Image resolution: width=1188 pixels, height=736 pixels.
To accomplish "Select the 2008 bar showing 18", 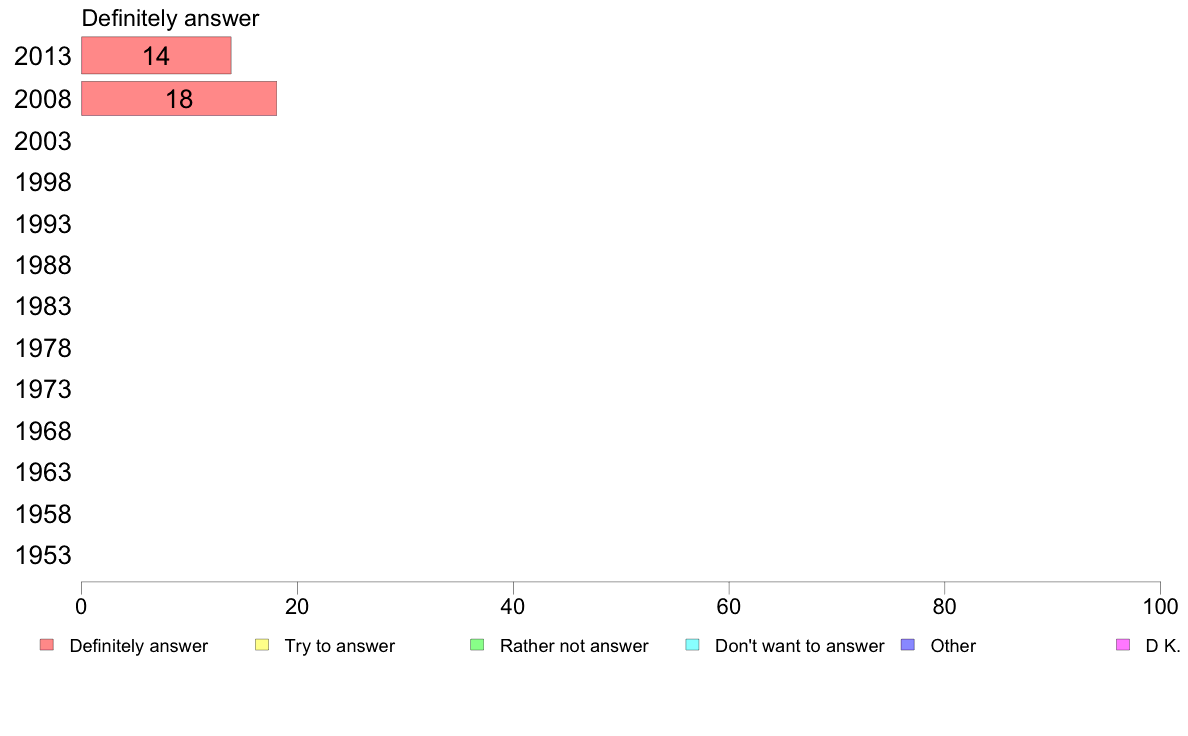I will pyautogui.click(x=179, y=99).
